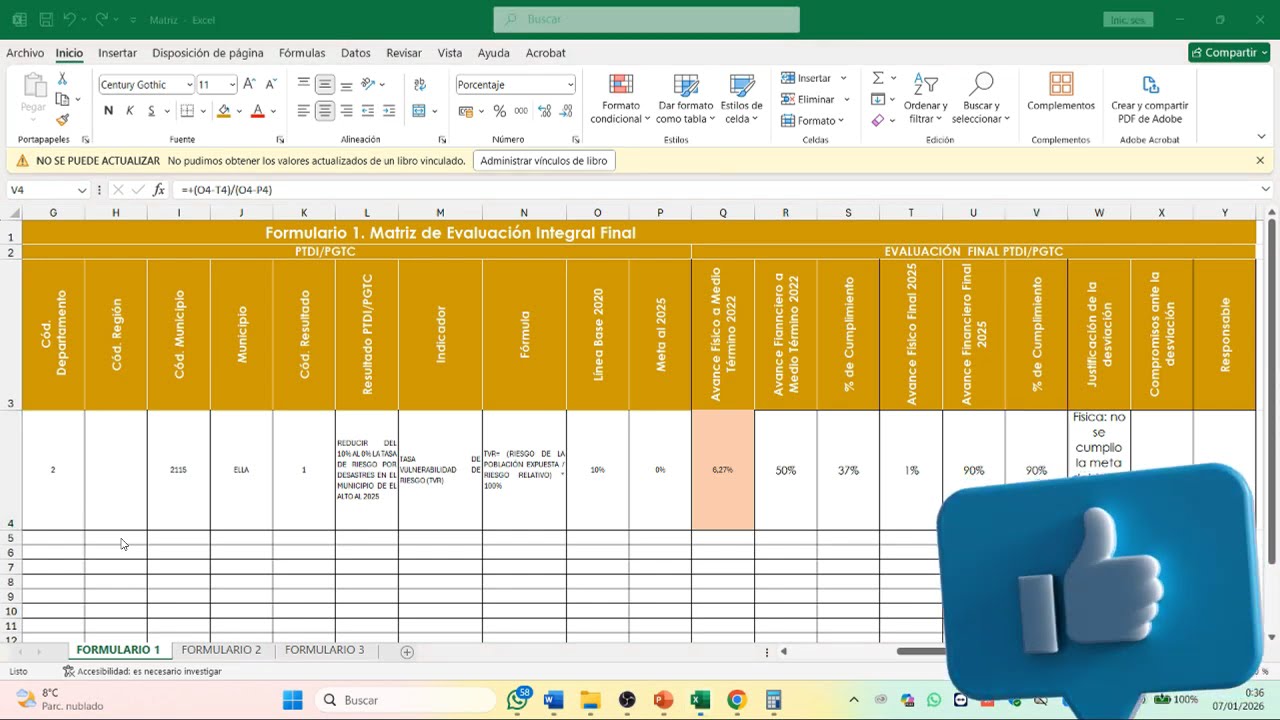The width and height of the screenshot is (1280, 720).
Task: Select the Format Painter brush
Action: (62, 119)
